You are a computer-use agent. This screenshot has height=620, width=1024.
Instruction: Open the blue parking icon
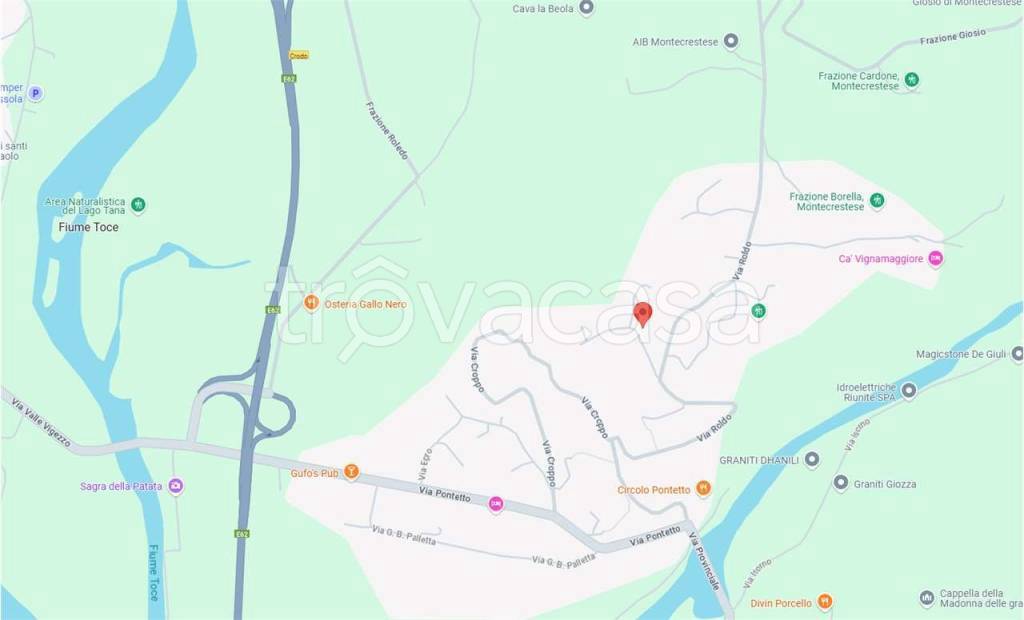coord(35,93)
